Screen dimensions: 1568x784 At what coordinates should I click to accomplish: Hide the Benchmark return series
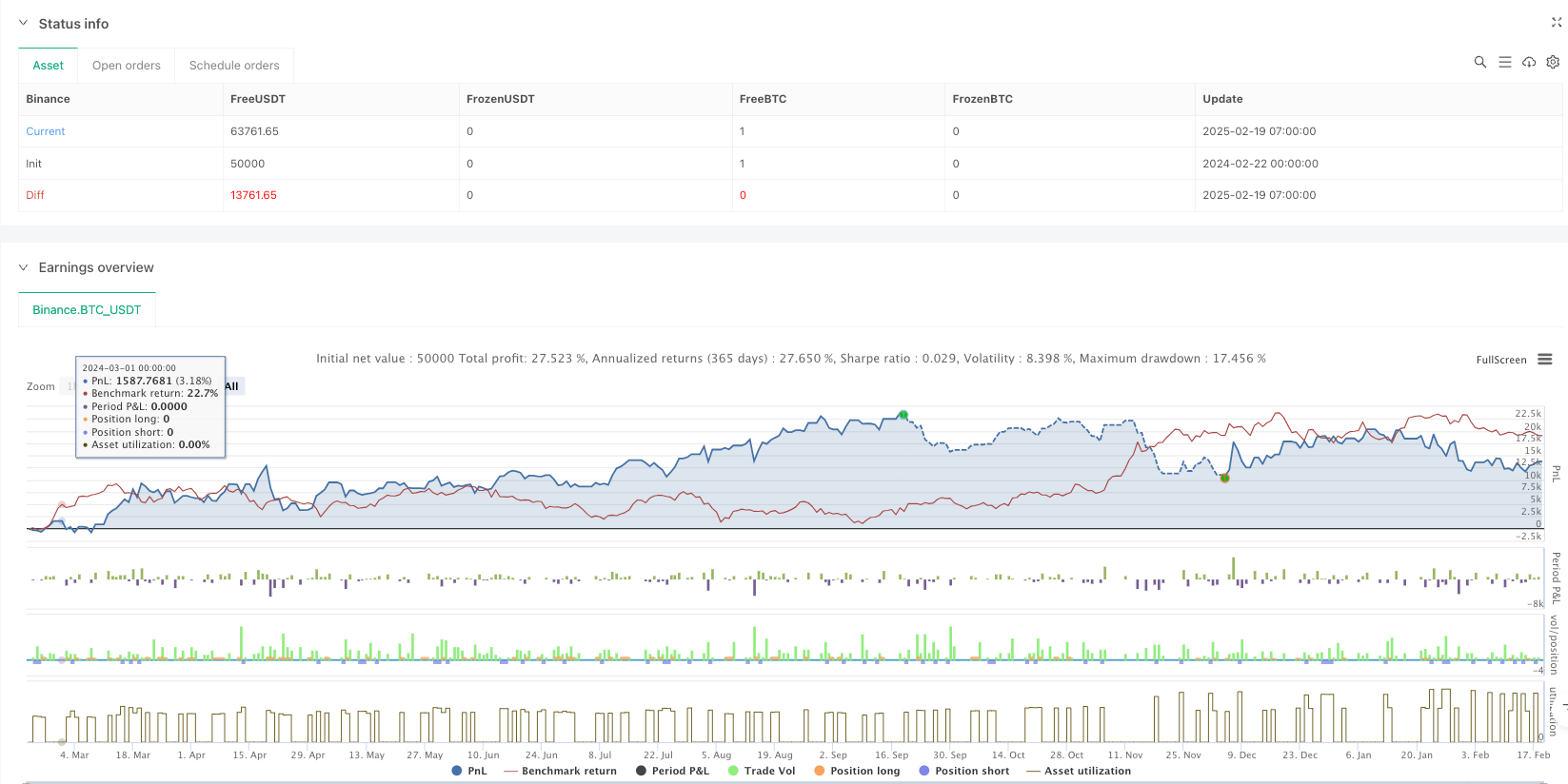pos(560,771)
